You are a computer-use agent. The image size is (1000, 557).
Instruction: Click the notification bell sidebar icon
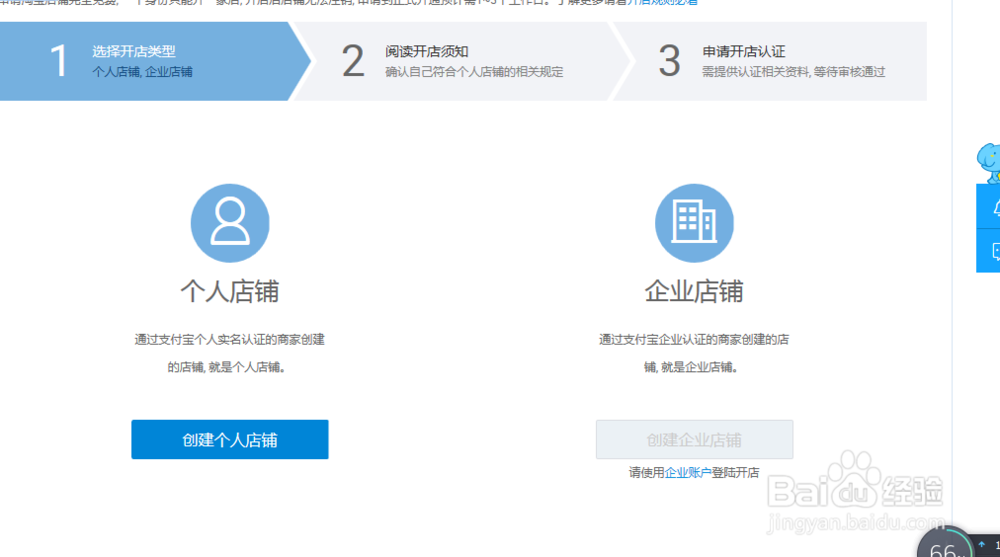click(990, 207)
